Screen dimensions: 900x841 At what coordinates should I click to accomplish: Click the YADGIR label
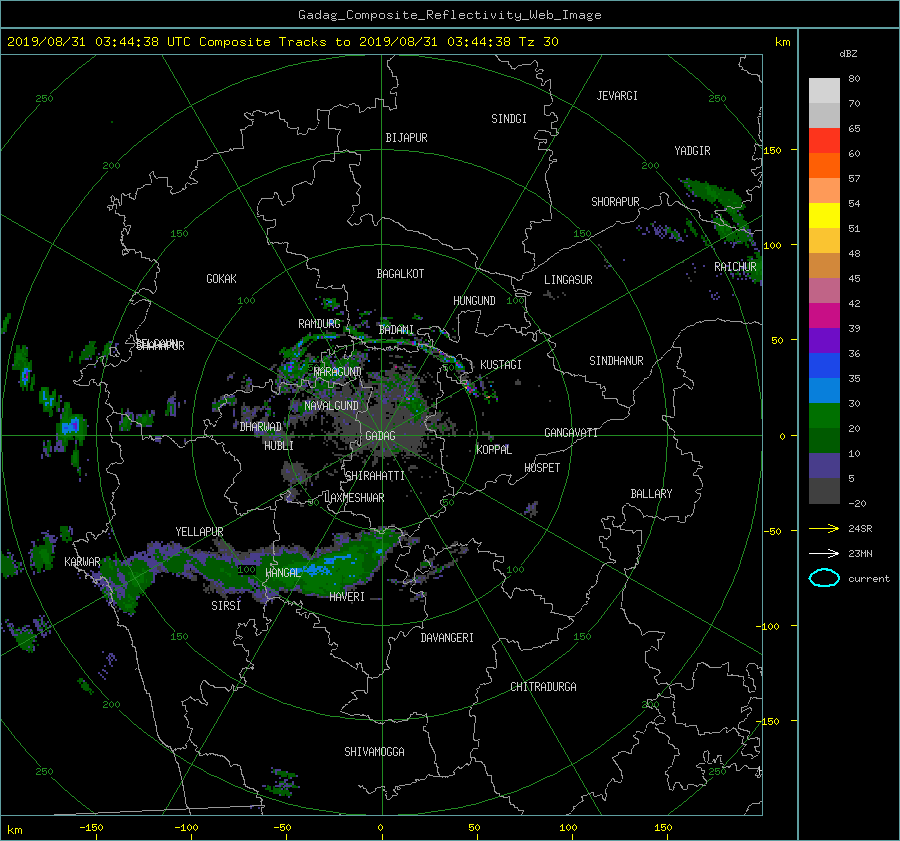pyautogui.click(x=692, y=151)
